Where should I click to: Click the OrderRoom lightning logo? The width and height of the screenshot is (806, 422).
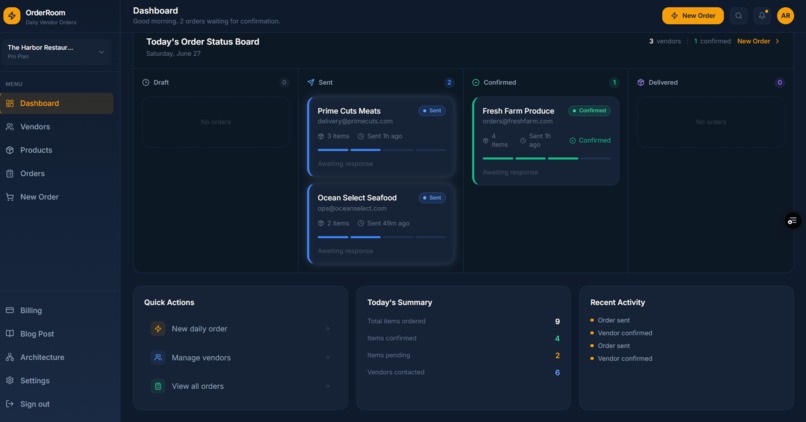(12, 16)
